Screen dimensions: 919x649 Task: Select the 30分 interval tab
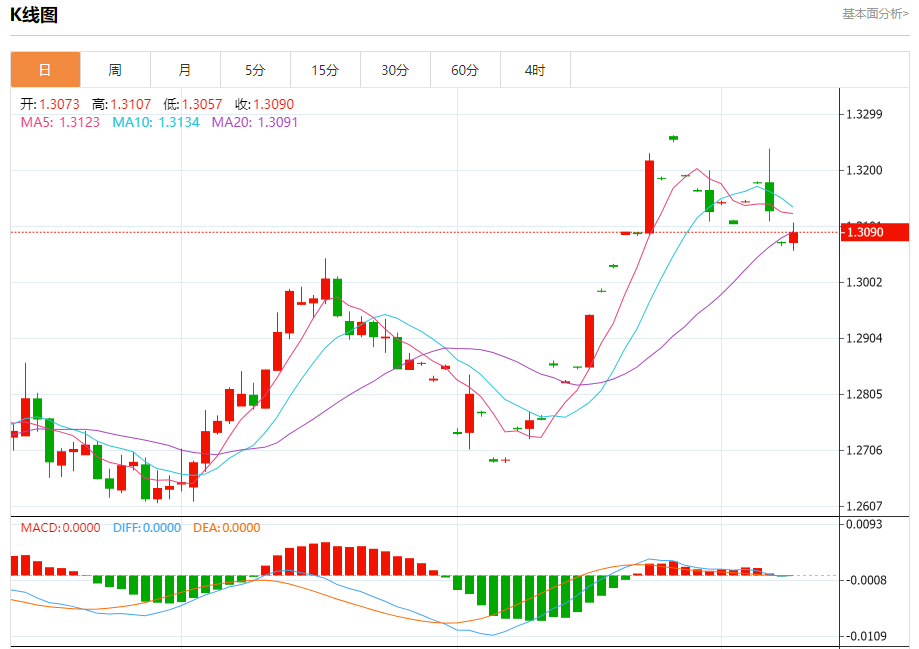(395, 70)
